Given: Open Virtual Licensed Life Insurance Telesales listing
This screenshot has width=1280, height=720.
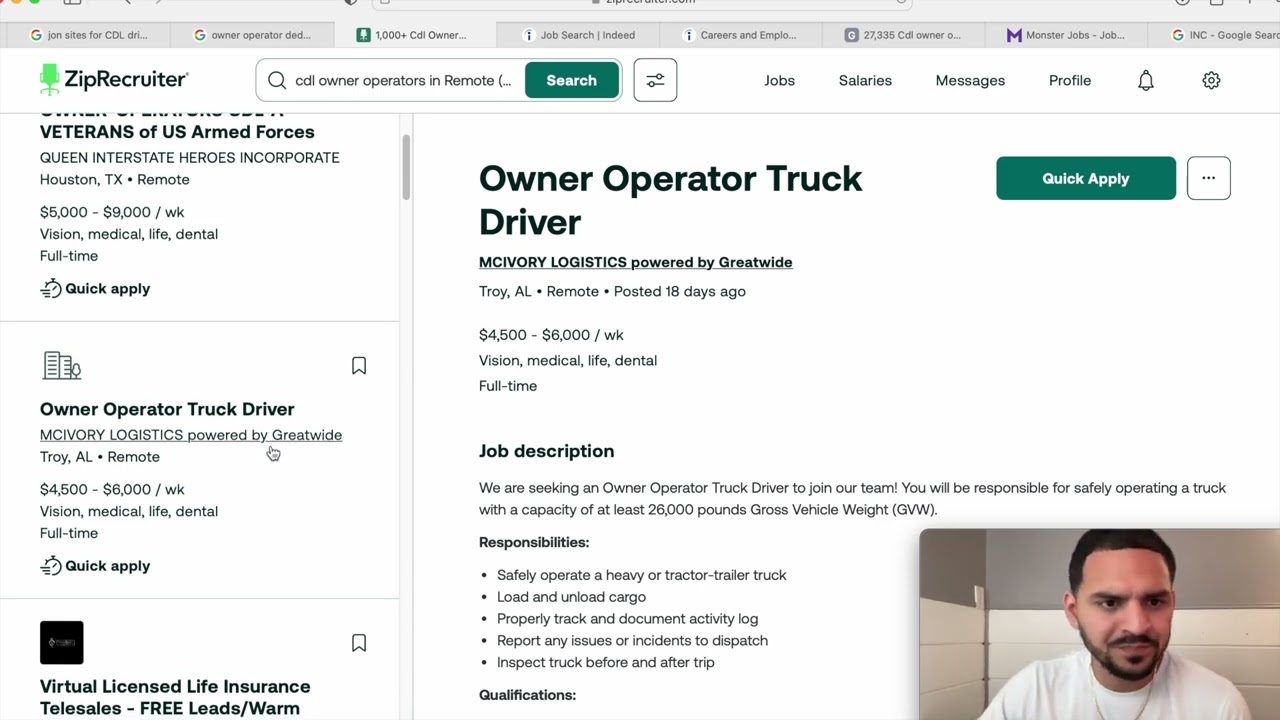Looking at the screenshot, I should click(x=175, y=697).
